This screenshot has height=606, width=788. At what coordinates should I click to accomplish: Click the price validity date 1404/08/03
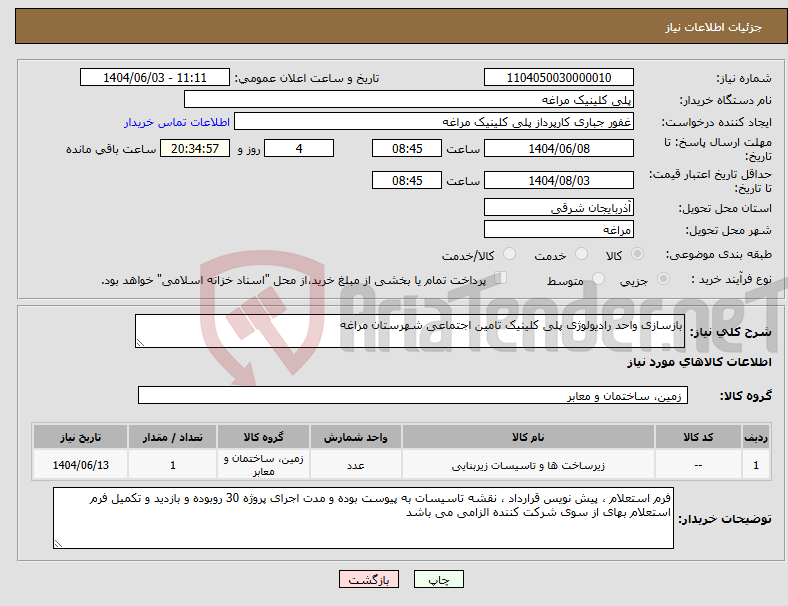[x=559, y=180]
